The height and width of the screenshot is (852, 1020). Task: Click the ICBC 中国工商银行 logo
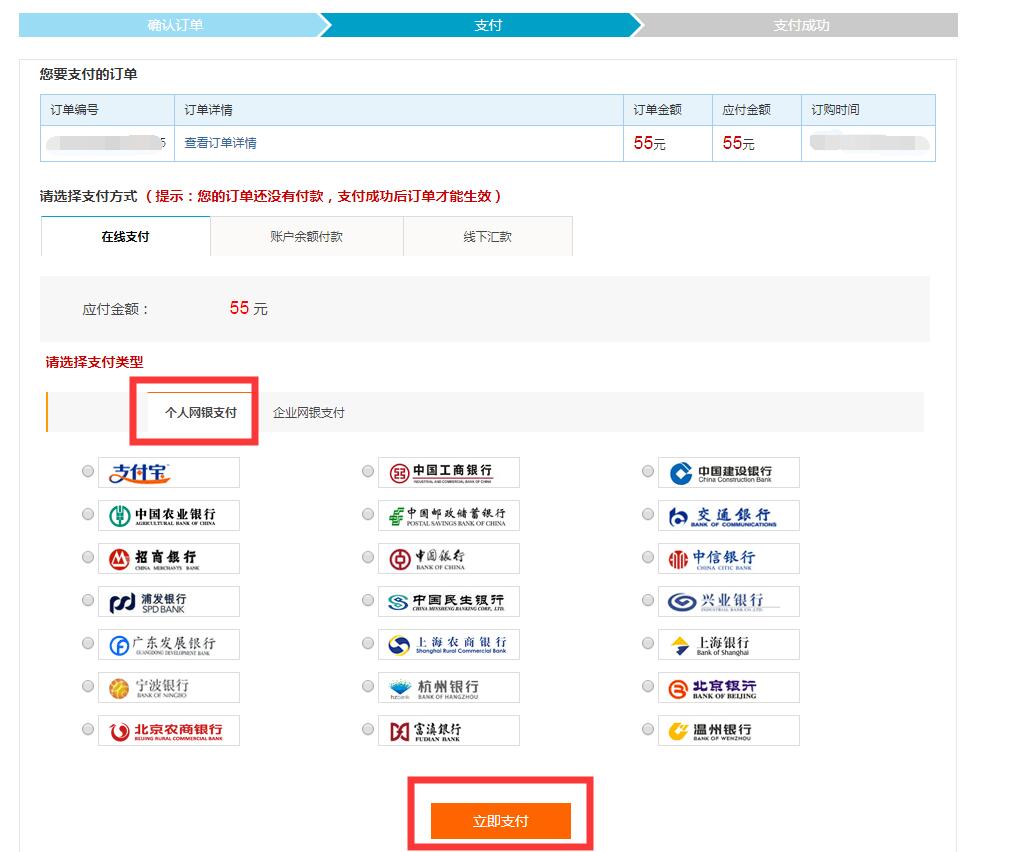448,473
